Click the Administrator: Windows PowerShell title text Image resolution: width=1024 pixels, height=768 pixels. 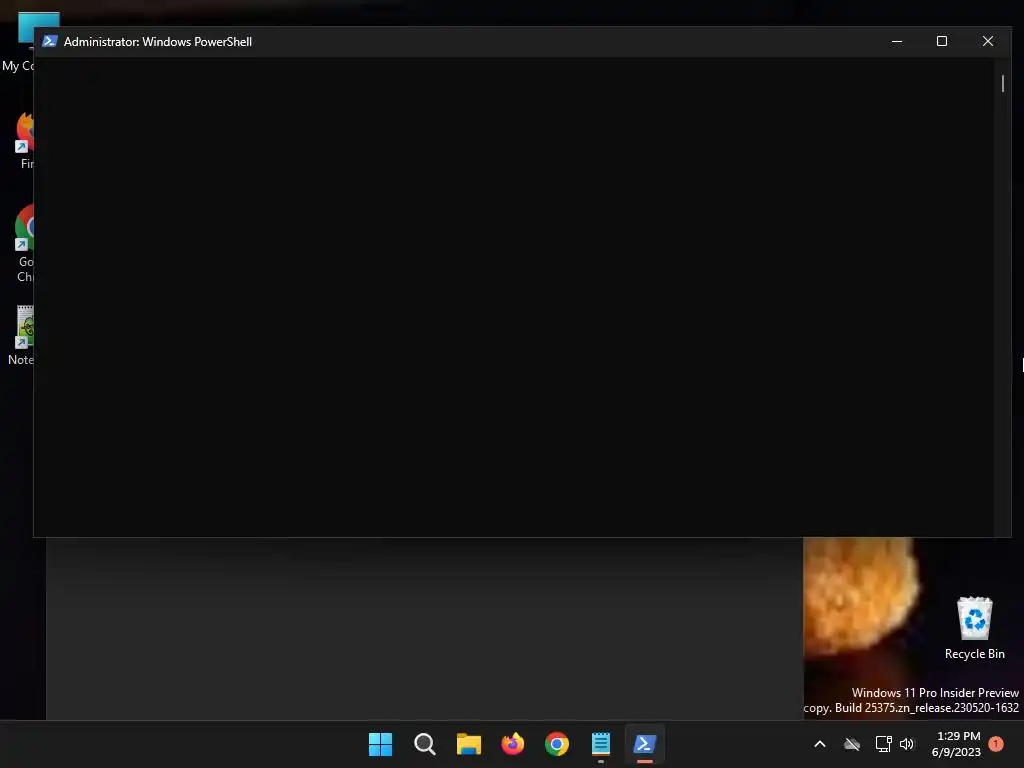tap(157, 42)
